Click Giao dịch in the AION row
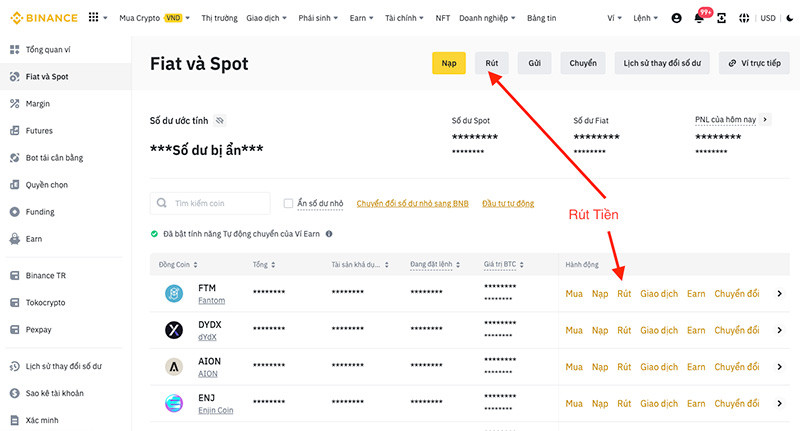The height and width of the screenshot is (431, 800). pos(659,367)
